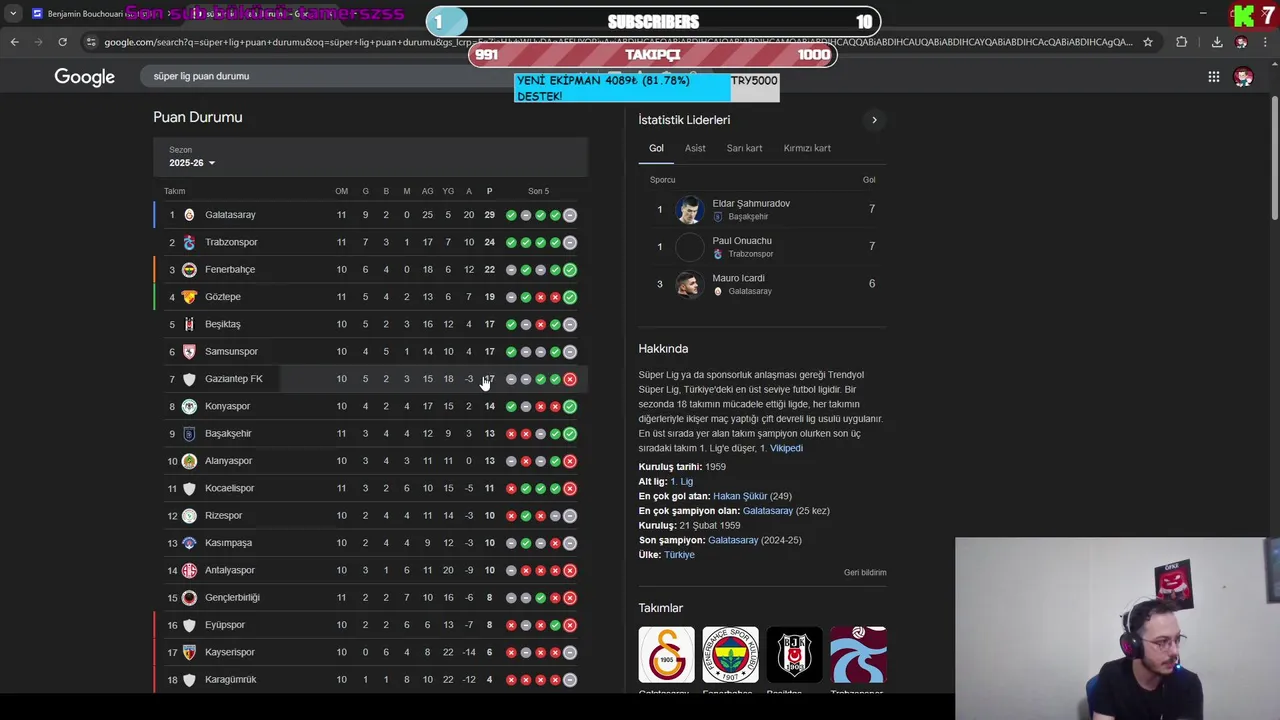The width and height of the screenshot is (1280, 720).
Task: Switch to the Kırmızı kart tab
Action: (x=807, y=148)
